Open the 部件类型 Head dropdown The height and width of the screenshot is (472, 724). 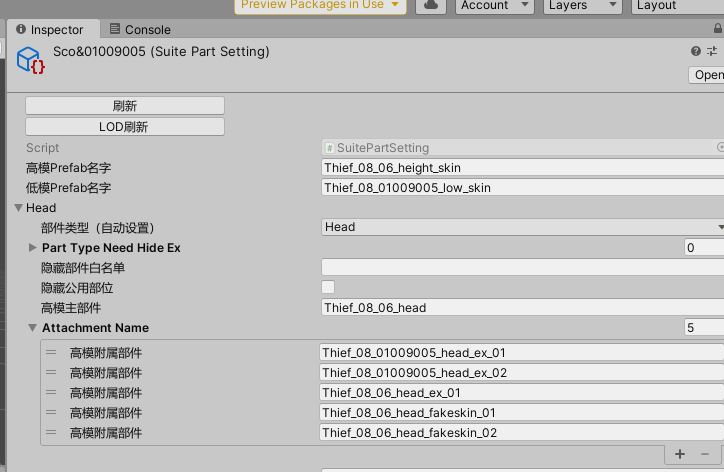[x=523, y=227]
